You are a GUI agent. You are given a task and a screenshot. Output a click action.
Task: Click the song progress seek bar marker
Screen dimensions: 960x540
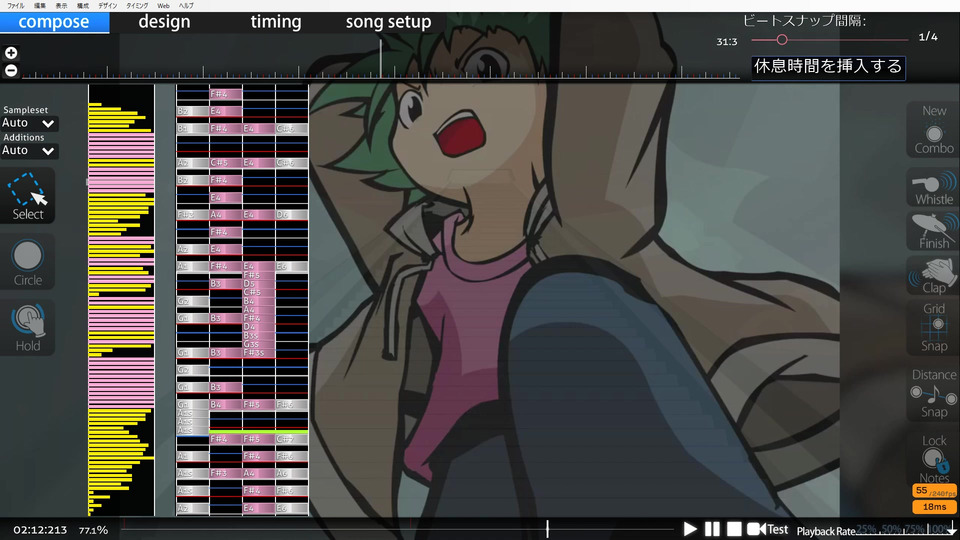pos(547,528)
